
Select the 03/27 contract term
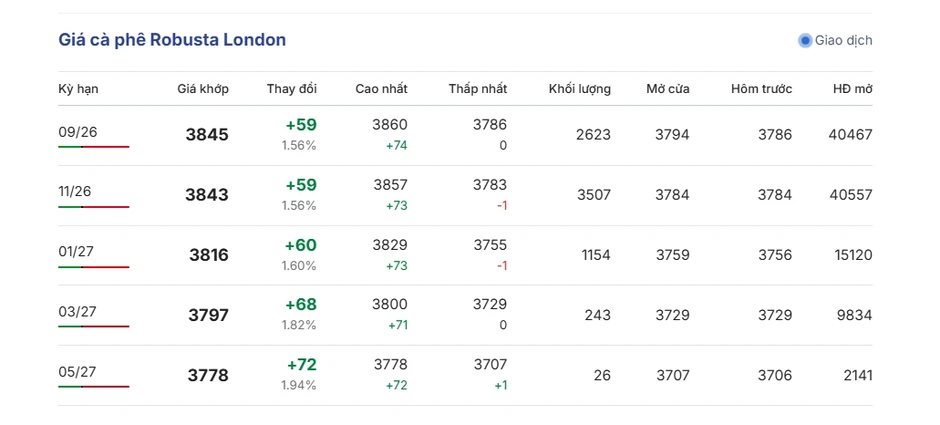(77, 312)
